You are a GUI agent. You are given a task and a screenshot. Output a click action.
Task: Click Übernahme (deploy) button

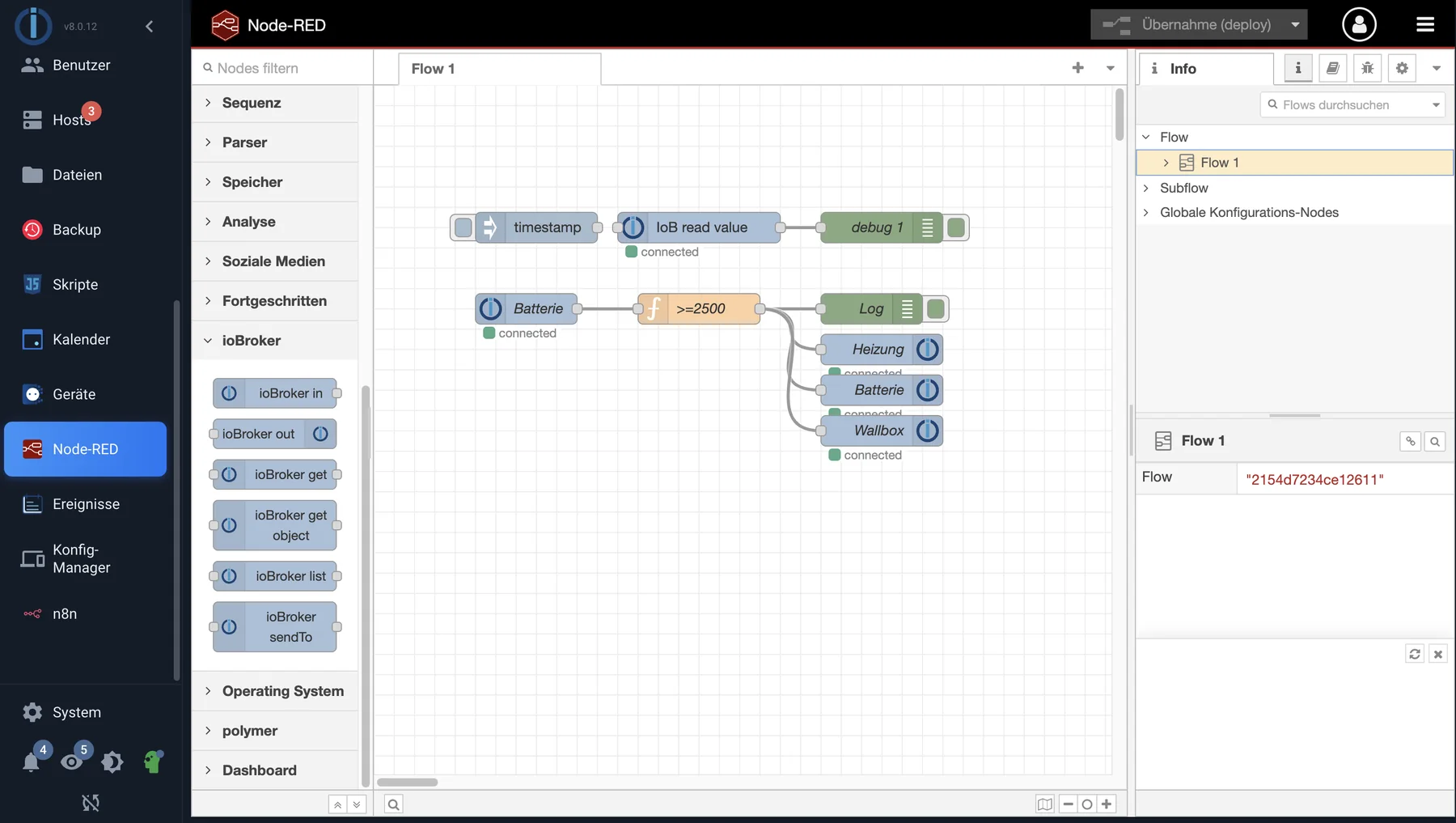click(1187, 24)
